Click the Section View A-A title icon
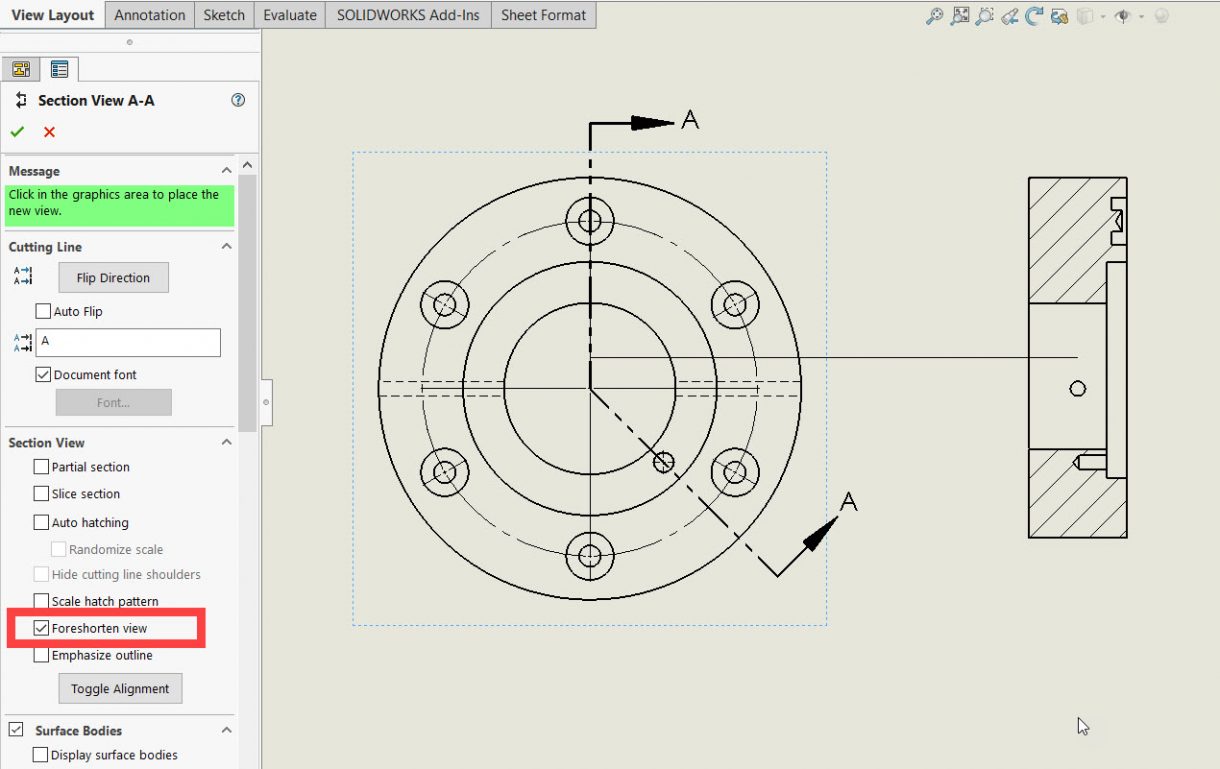1220x769 pixels. [22, 100]
